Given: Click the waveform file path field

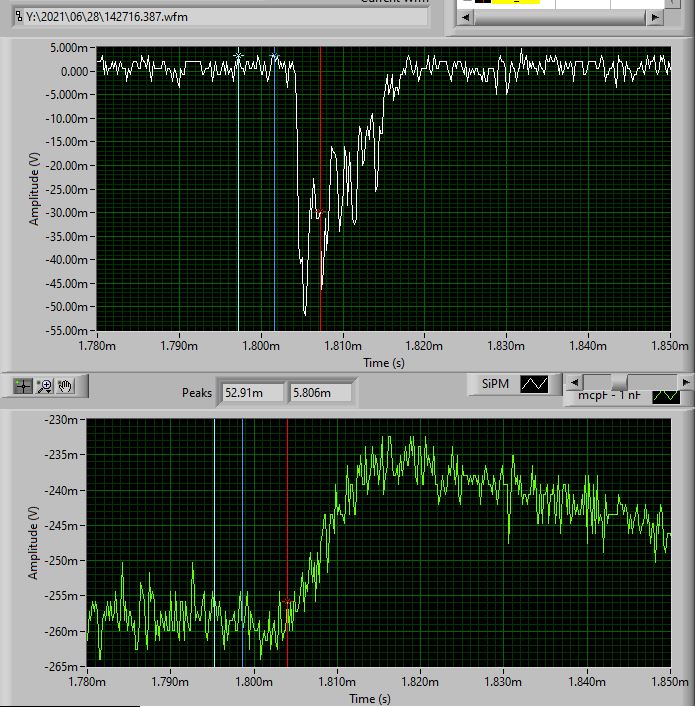Looking at the screenshot, I should click(220, 17).
